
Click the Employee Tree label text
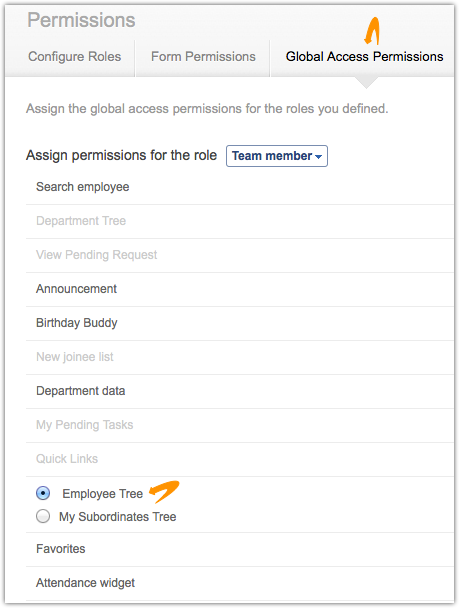[103, 494]
